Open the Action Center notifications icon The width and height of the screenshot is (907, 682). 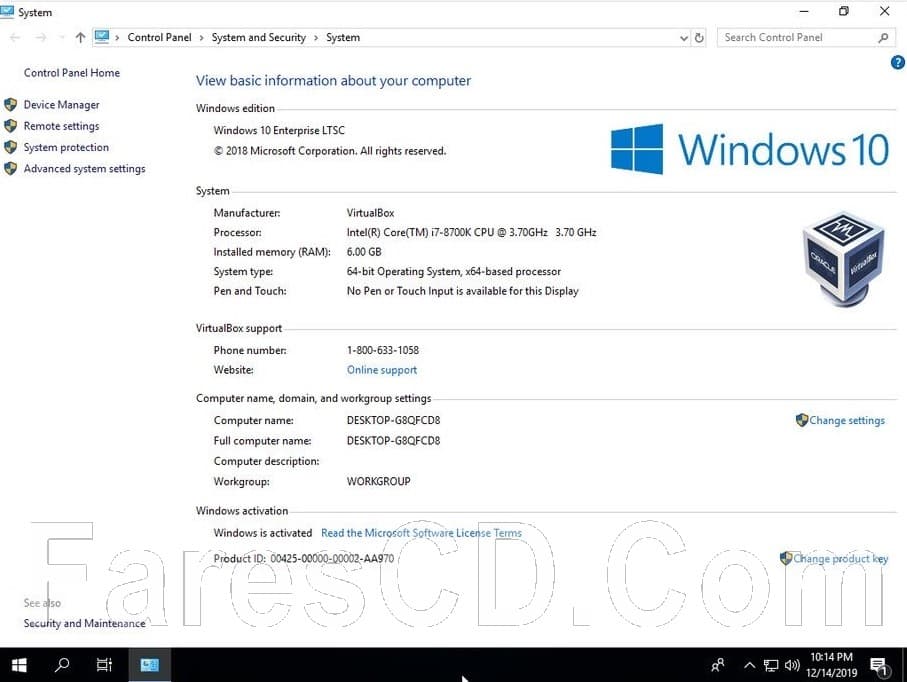tap(879, 666)
